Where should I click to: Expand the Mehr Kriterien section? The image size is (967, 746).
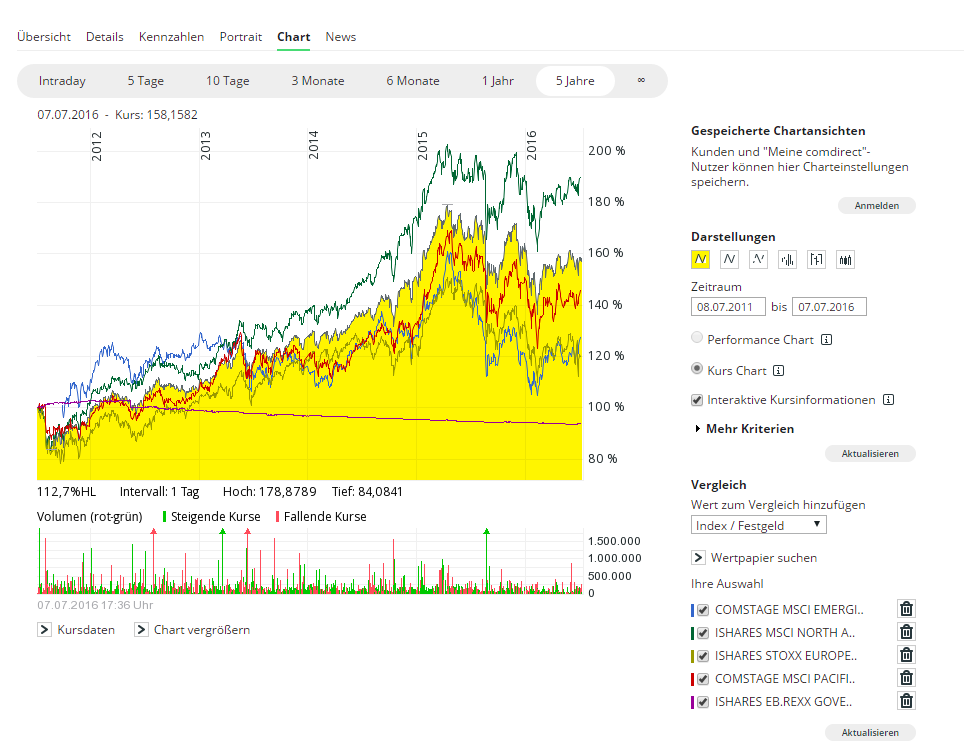pyautogui.click(x=744, y=429)
